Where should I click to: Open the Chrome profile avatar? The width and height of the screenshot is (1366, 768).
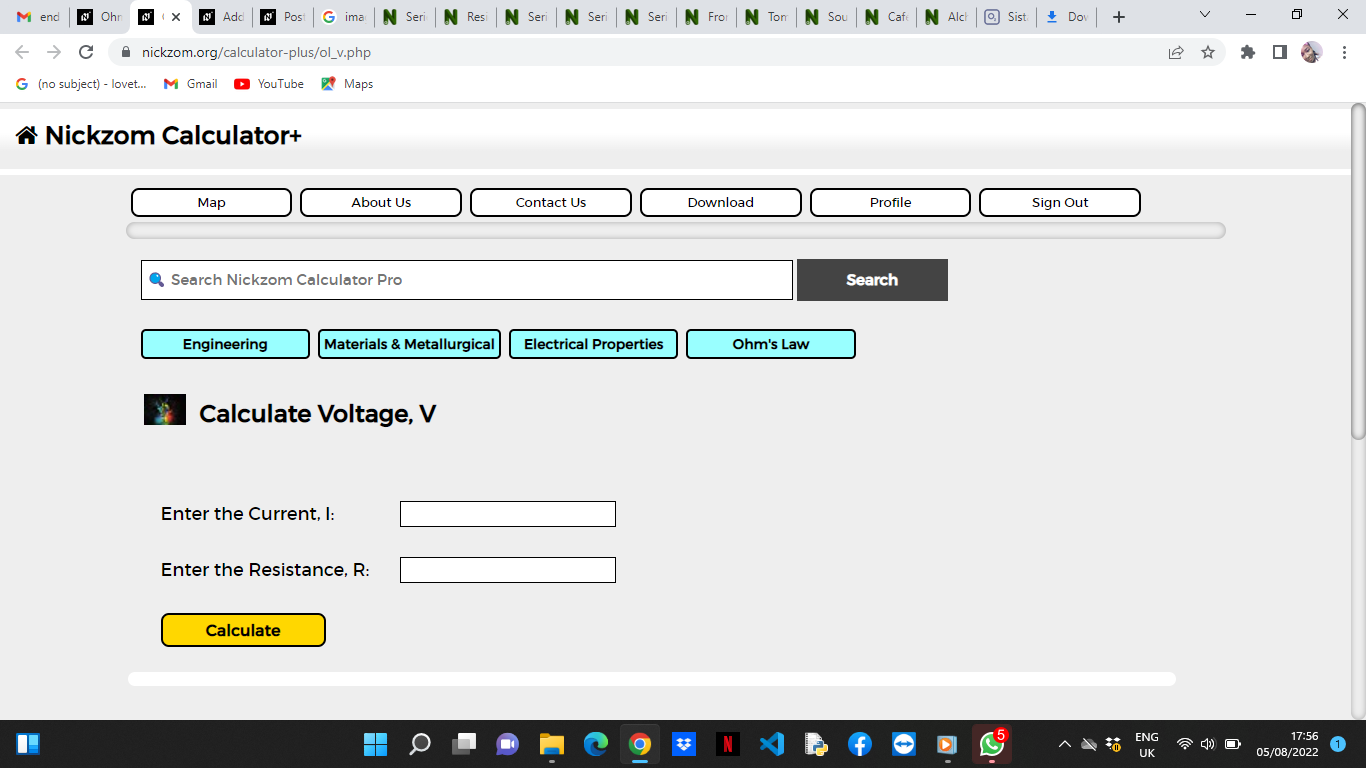pyautogui.click(x=1311, y=52)
